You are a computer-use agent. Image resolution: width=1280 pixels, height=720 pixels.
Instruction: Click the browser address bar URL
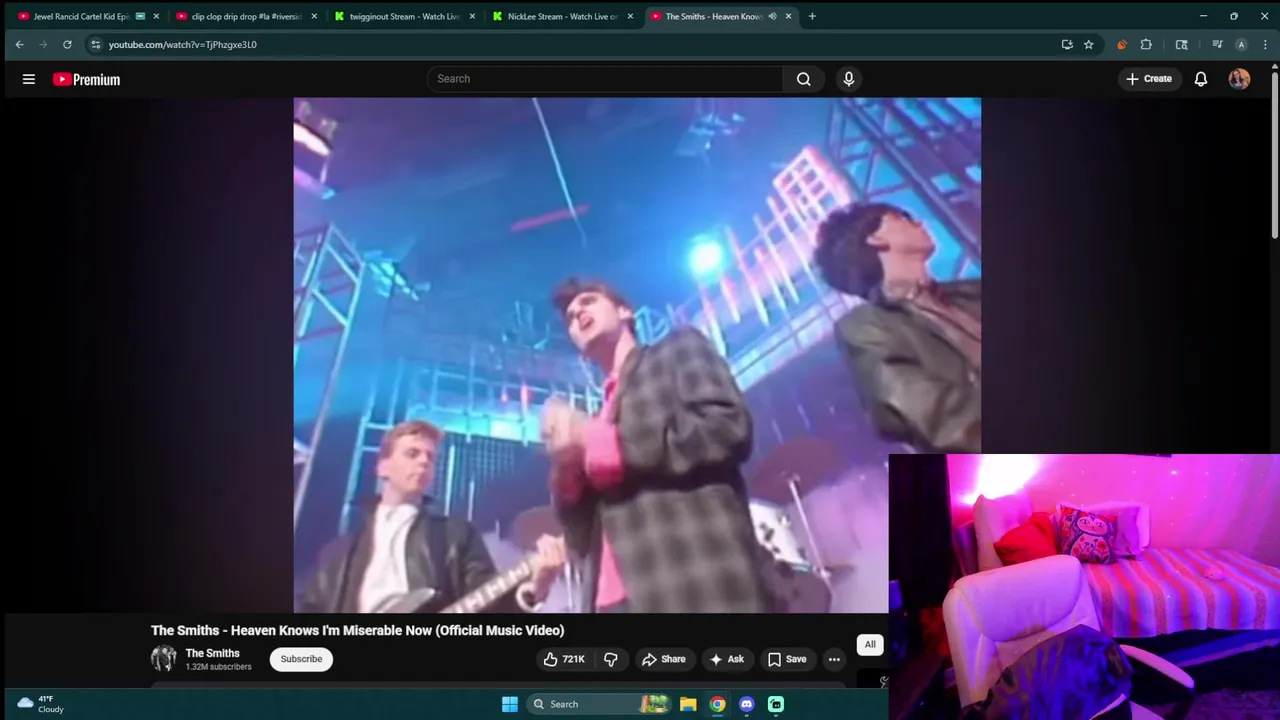[x=183, y=44]
